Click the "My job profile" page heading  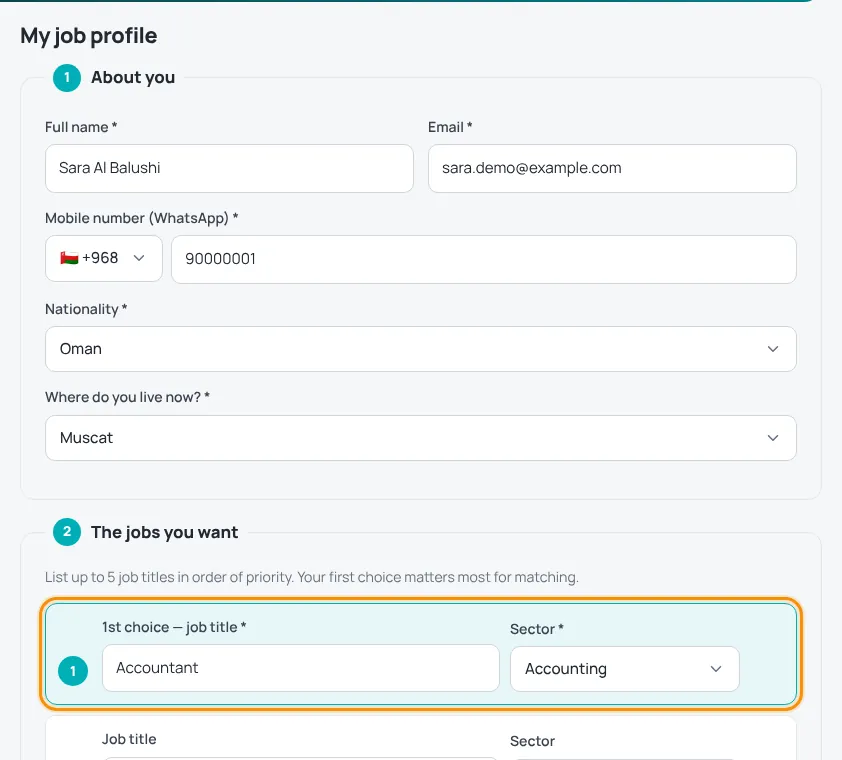click(89, 36)
